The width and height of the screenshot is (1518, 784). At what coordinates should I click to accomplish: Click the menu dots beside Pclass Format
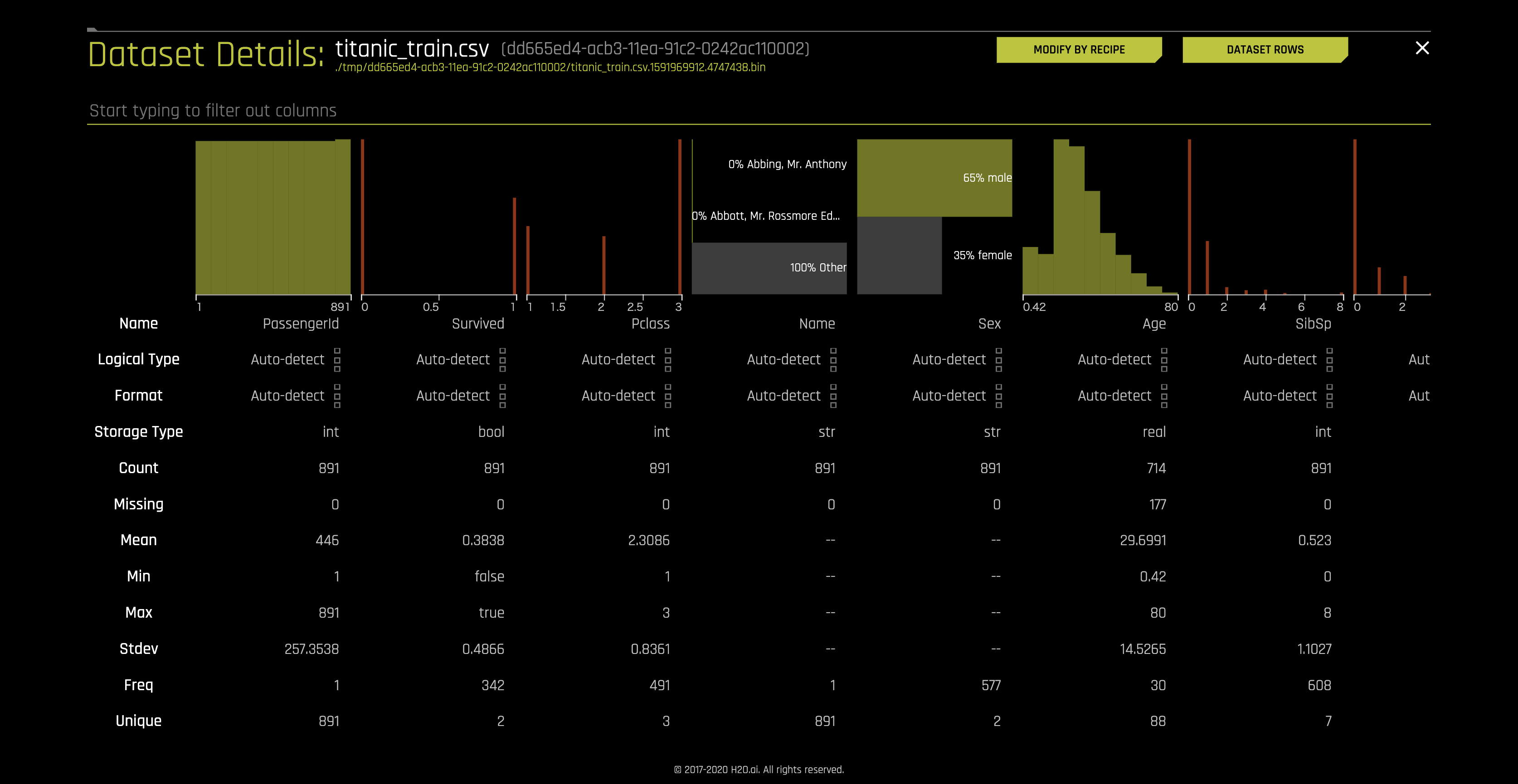668,396
